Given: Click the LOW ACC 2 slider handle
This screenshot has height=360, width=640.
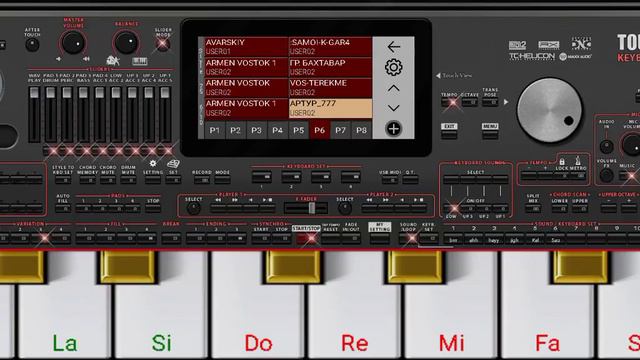Looking at the screenshot, I should click(116, 93).
